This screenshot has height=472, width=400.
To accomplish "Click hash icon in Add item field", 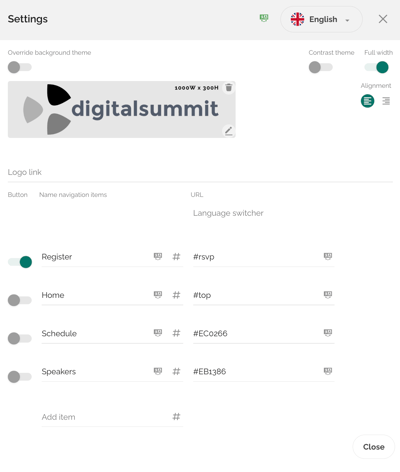I will (176, 416).
